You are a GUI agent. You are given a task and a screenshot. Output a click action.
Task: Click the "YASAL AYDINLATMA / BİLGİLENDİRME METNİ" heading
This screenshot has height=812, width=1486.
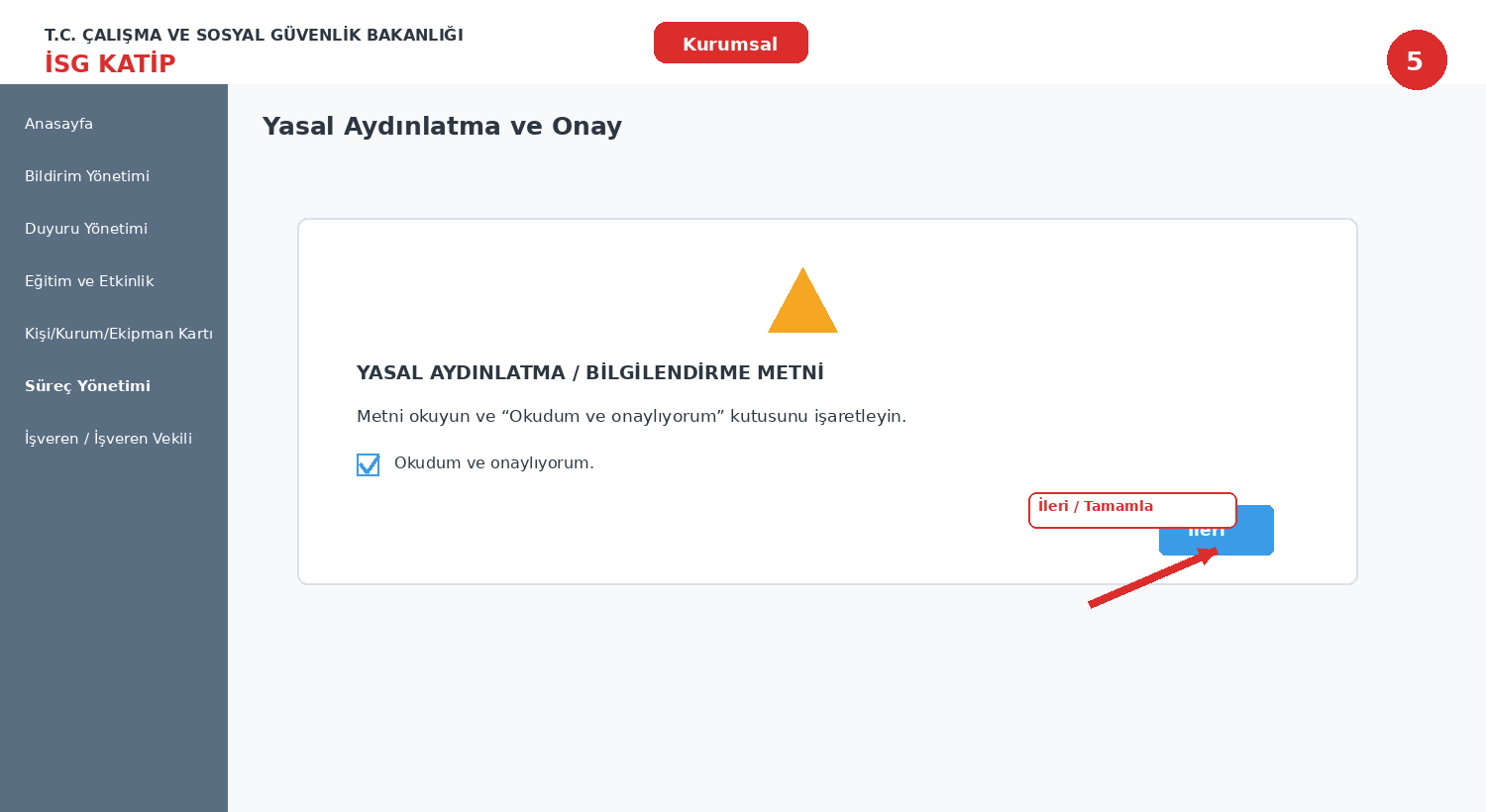[590, 373]
